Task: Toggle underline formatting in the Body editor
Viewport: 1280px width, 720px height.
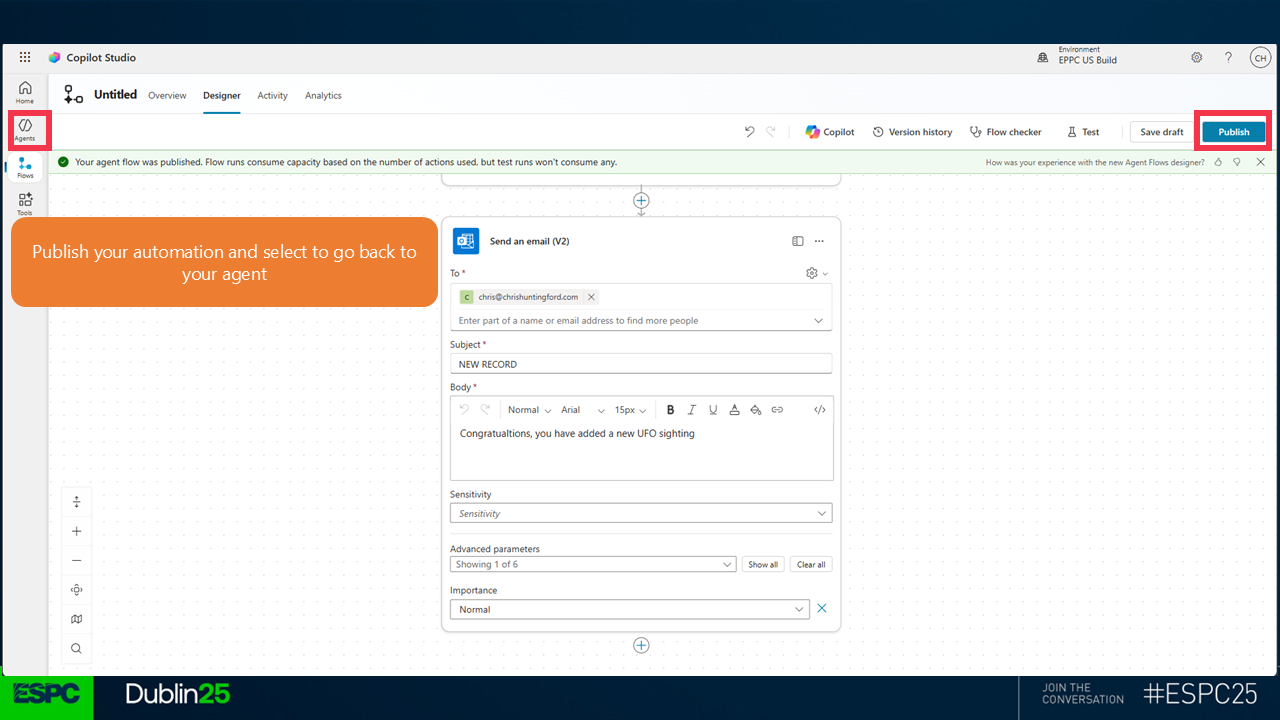Action: [713, 410]
